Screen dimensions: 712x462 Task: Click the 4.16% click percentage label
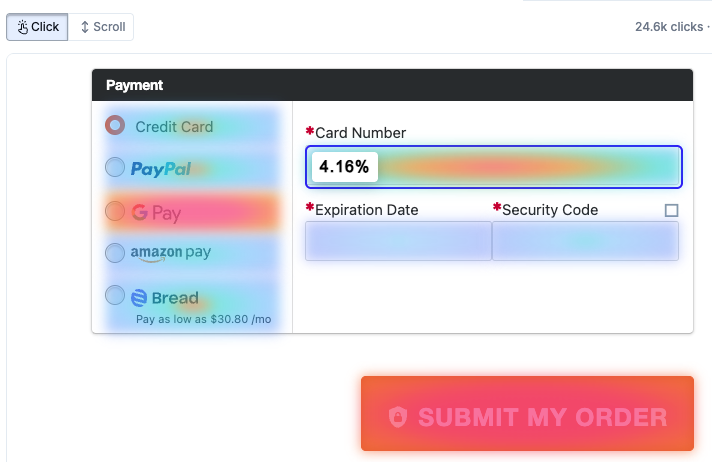click(x=344, y=167)
